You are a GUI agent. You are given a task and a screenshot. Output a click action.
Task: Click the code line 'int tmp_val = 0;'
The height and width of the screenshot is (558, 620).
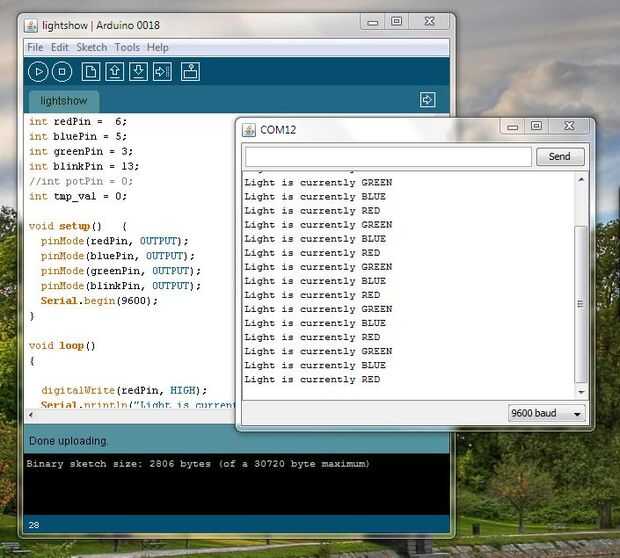point(78,197)
